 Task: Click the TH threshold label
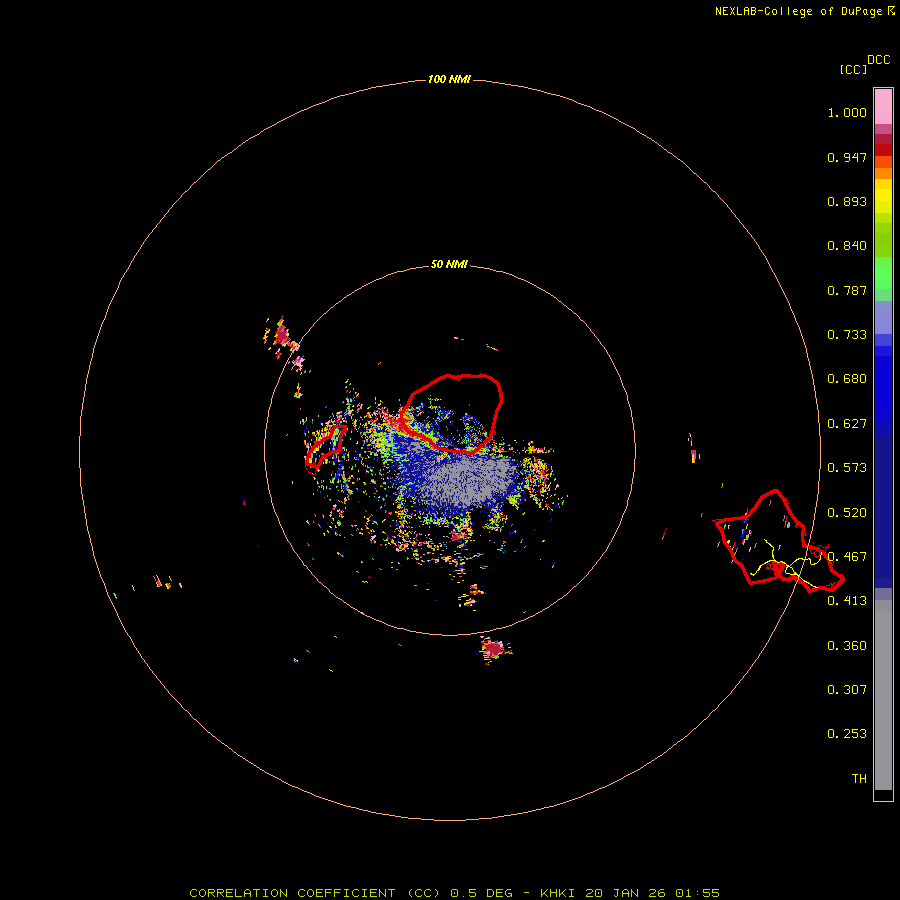[859, 779]
